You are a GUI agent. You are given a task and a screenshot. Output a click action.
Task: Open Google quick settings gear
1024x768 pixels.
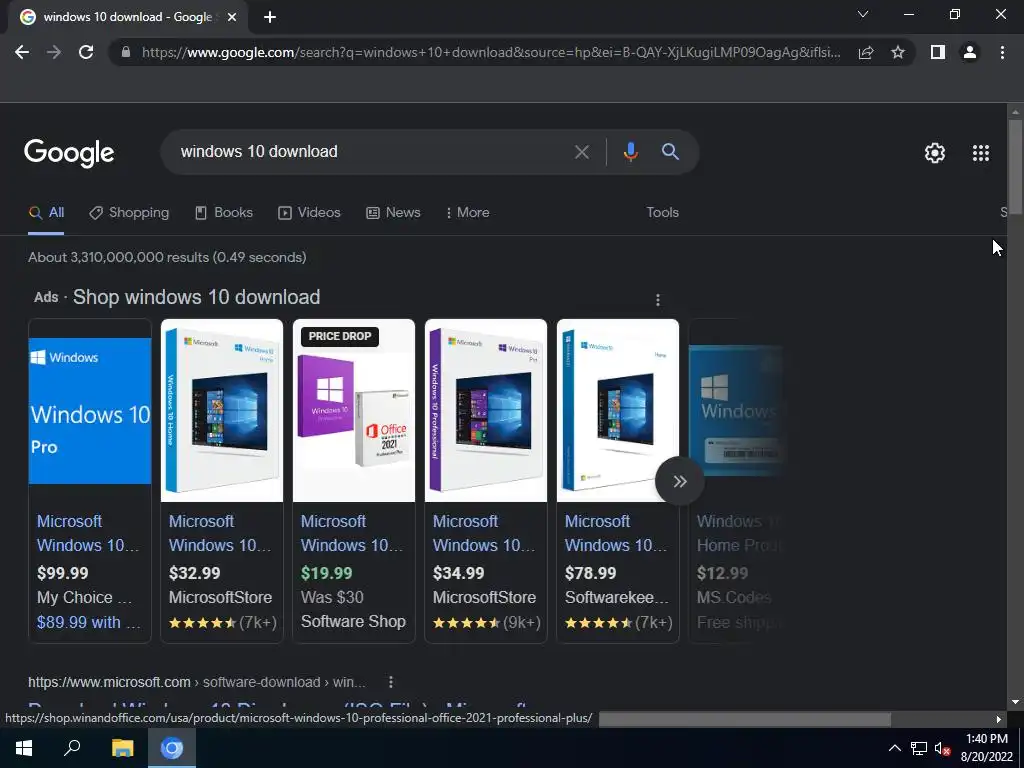point(935,153)
